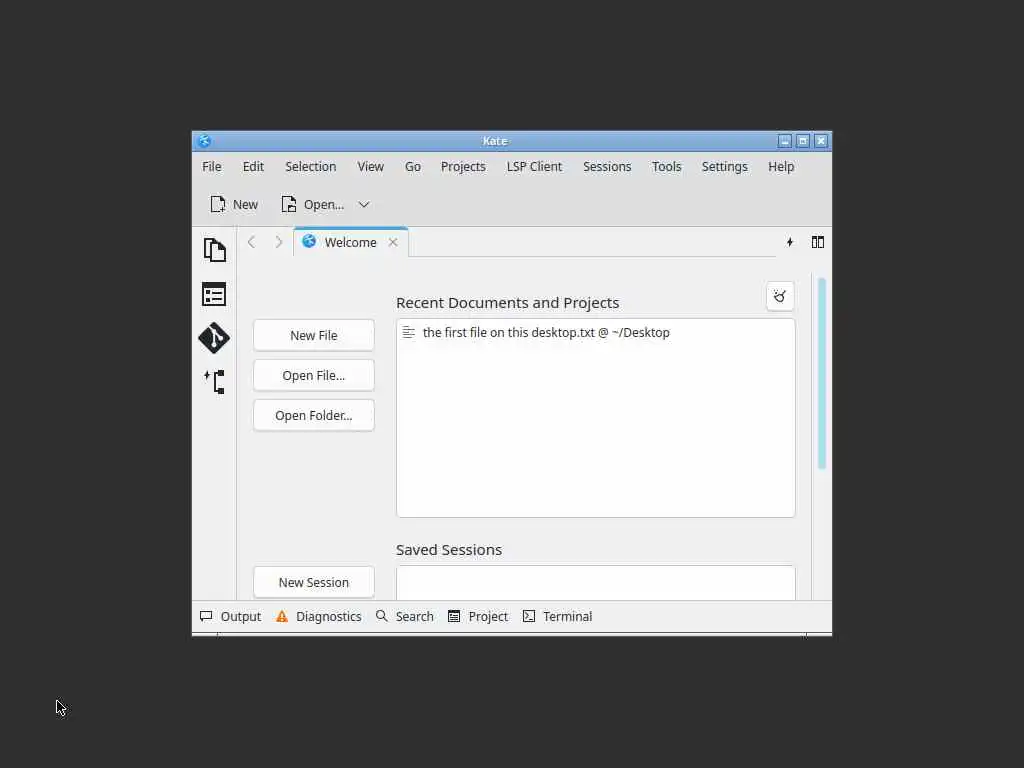1024x768 pixels.
Task: Open the Projects menu
Action: (463, 167)
